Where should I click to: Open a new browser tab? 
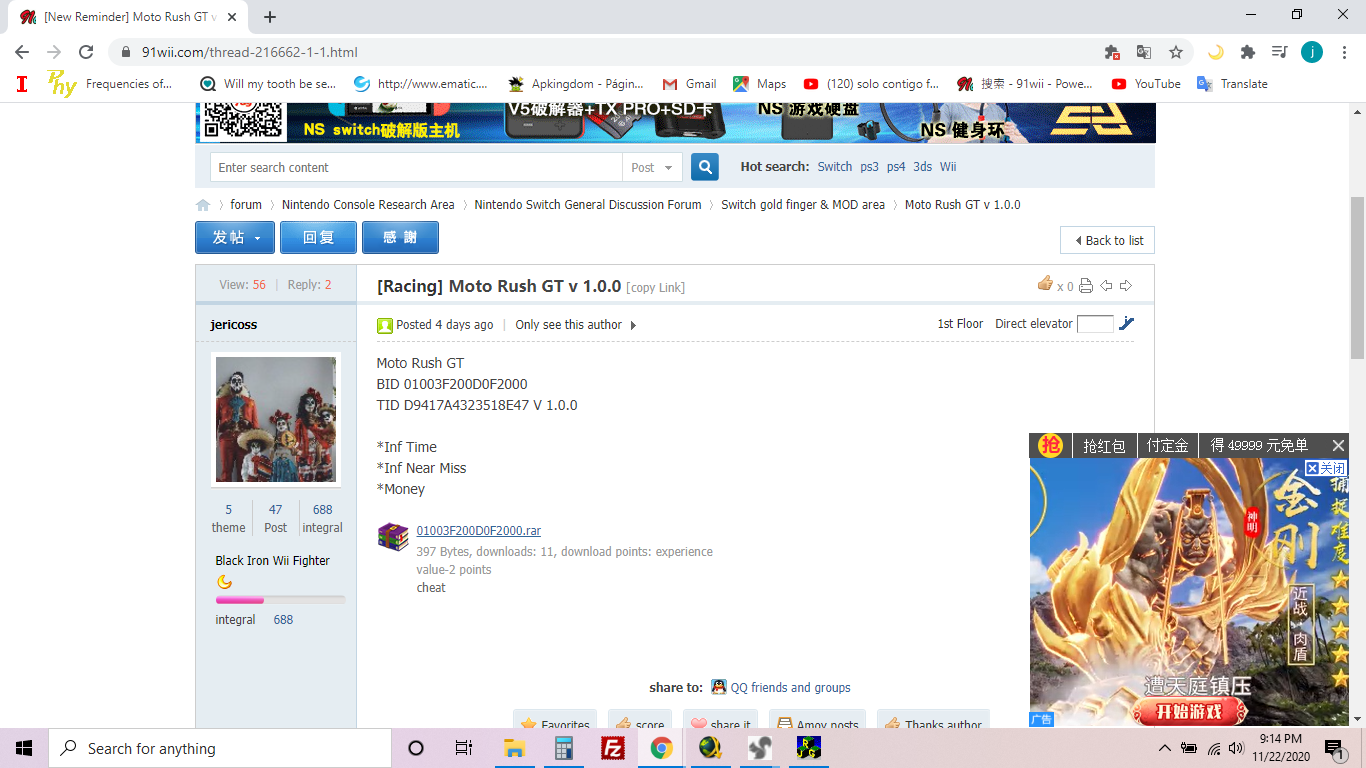pos(270,16)
